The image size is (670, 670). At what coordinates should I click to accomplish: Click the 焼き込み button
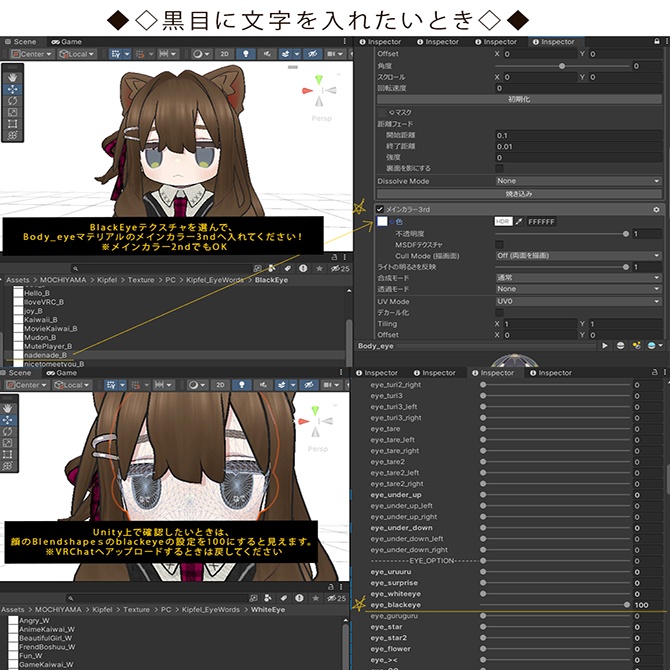pyautogui.click(x=519, y=194)
